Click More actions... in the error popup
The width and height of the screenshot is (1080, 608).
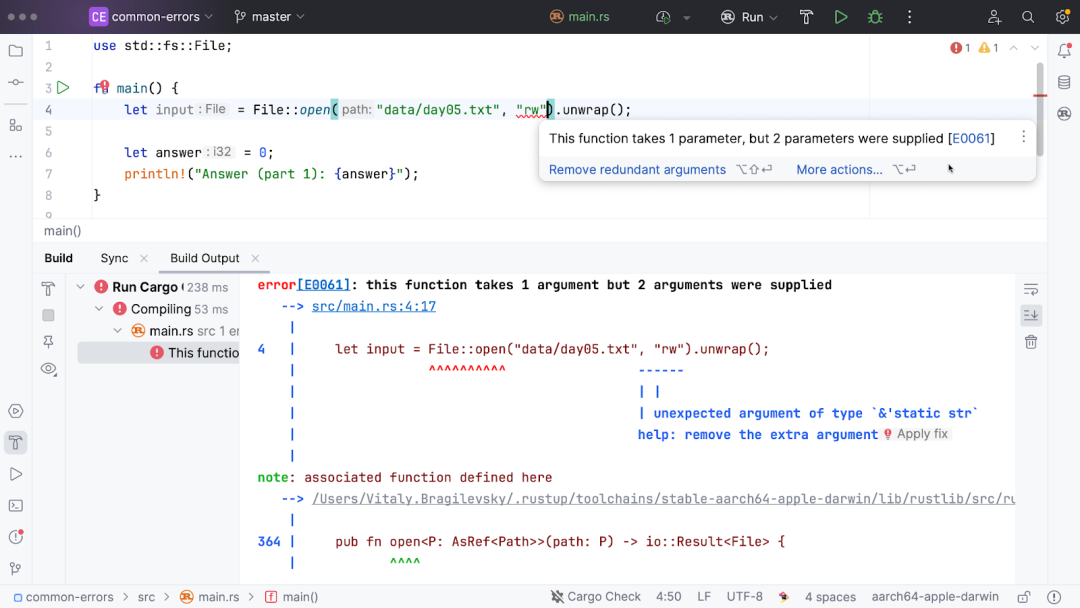point(839,169)
